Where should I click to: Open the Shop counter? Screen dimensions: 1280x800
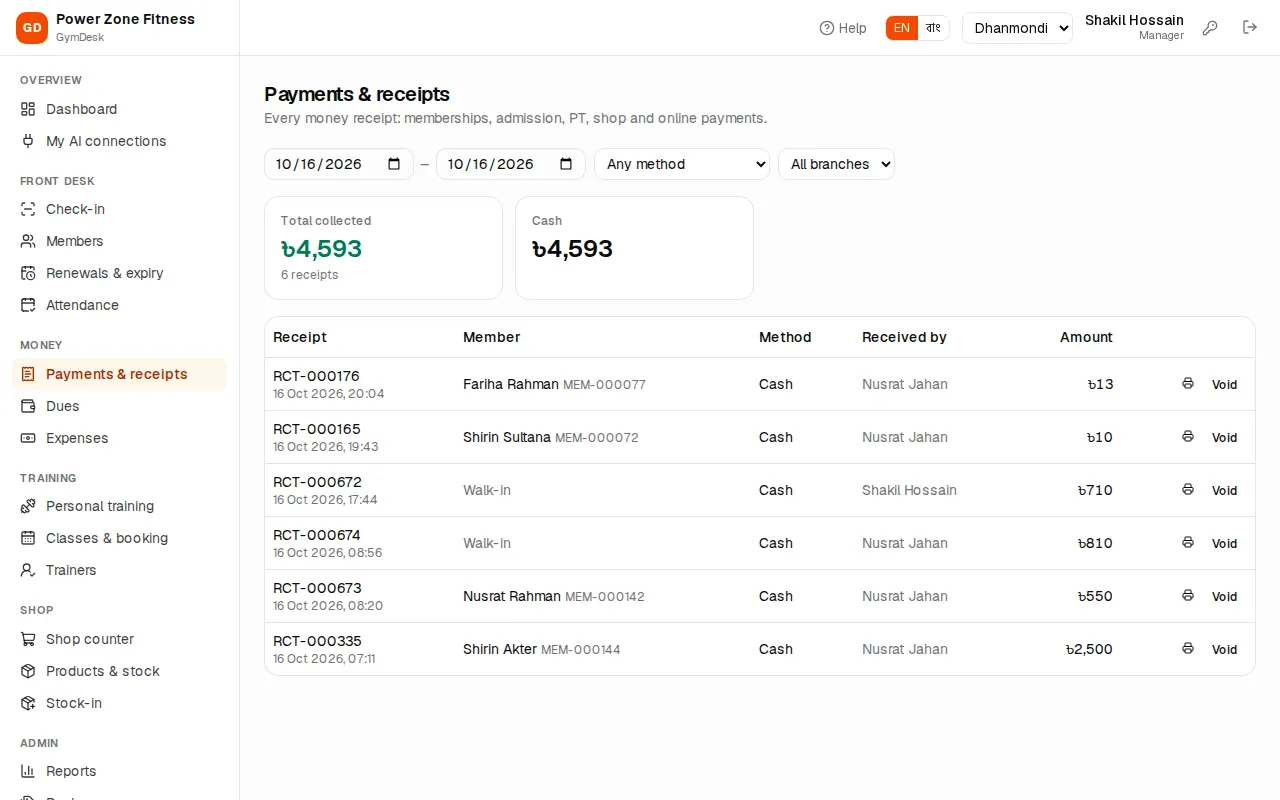120,639
